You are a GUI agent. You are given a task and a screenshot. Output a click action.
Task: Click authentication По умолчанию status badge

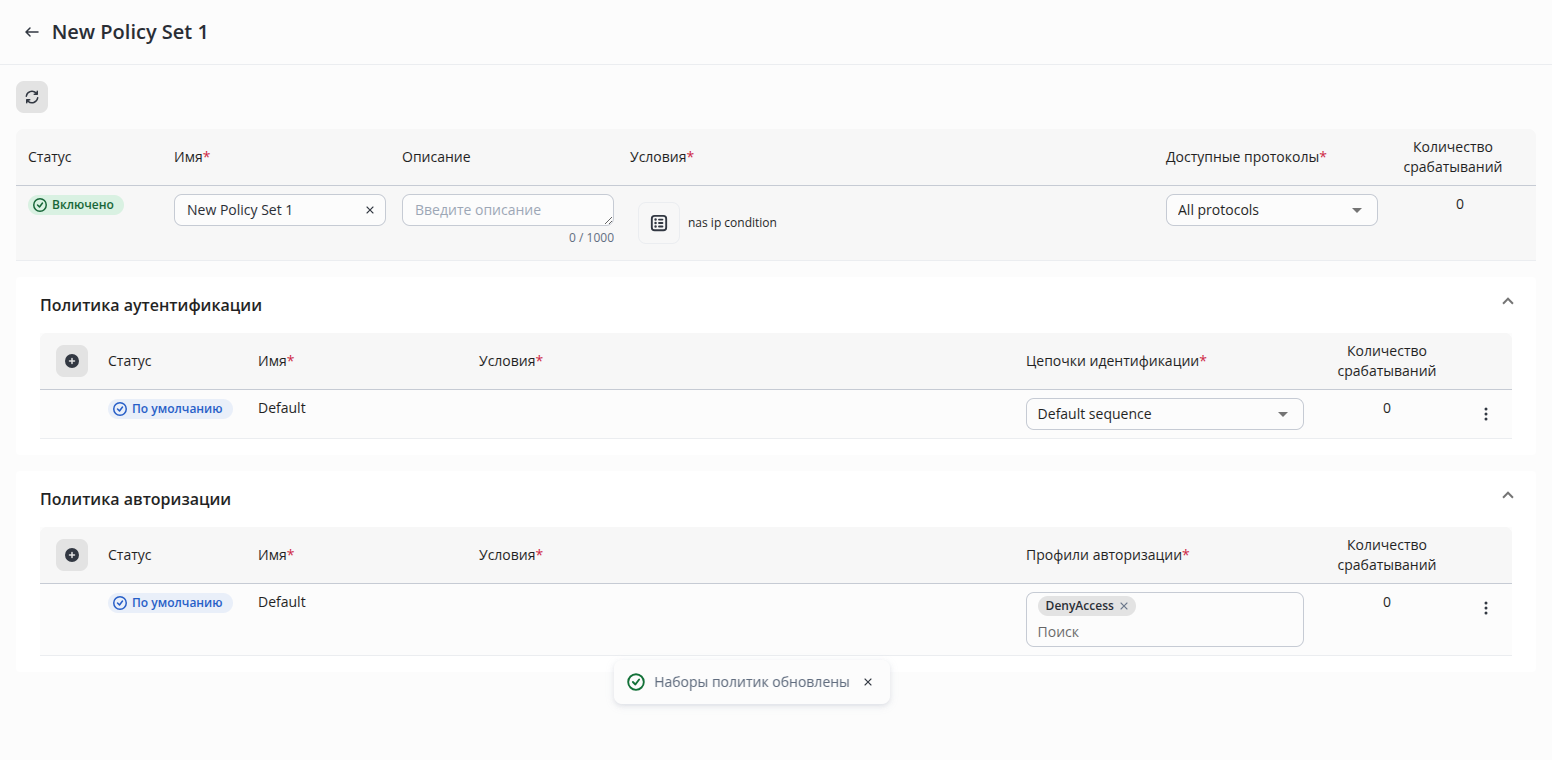170,409
